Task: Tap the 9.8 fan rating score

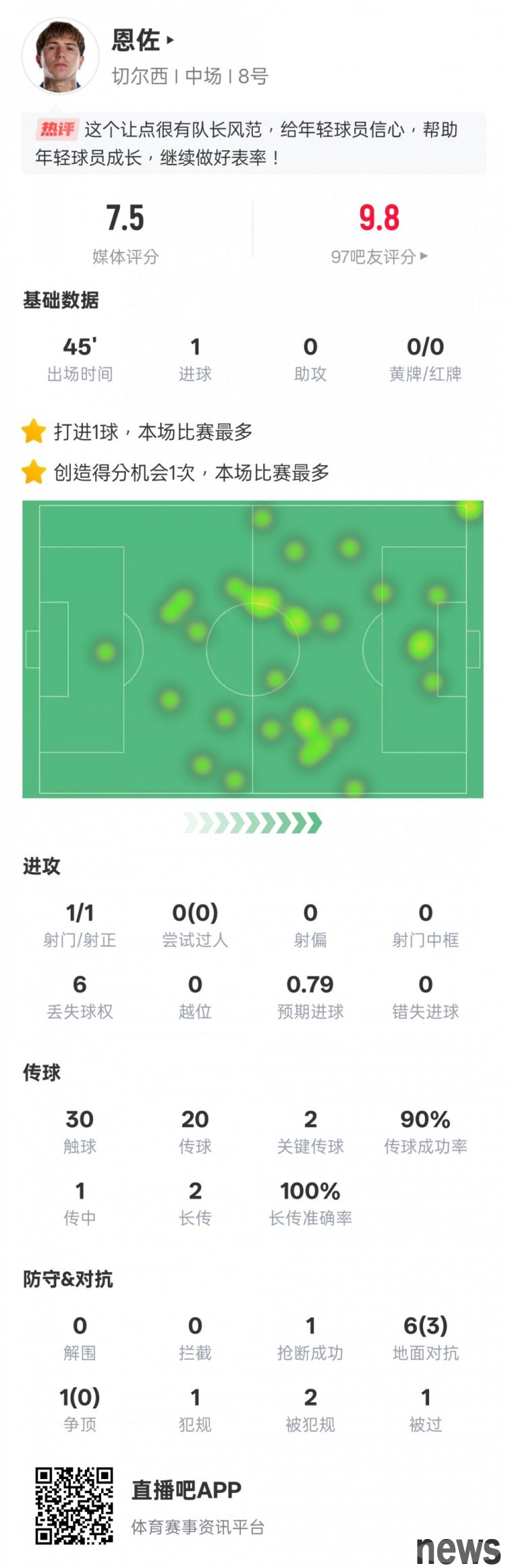Action: tap(378, 219)
